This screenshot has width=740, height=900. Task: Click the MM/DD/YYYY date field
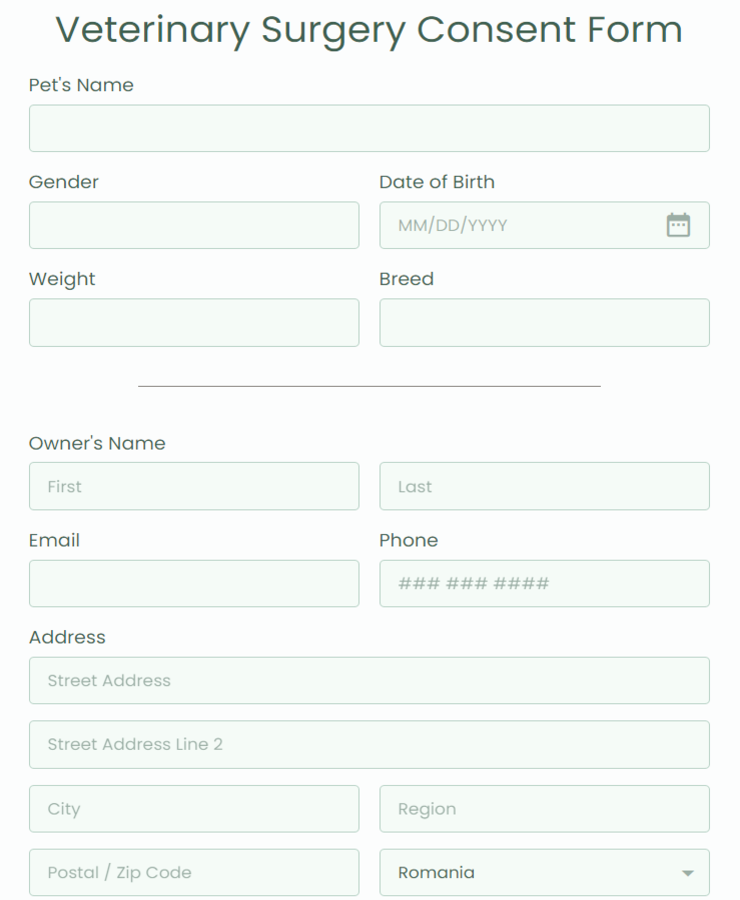pos(544,225)
